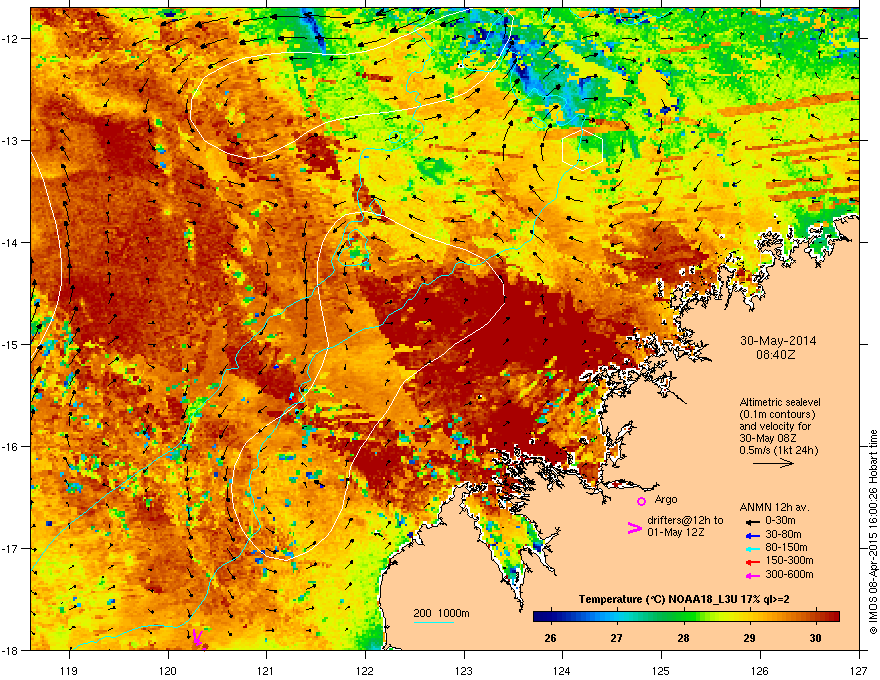The height and width of the screenshot is (680, 880).
Task: Click the latitude label '-12'
Action: 10,39
